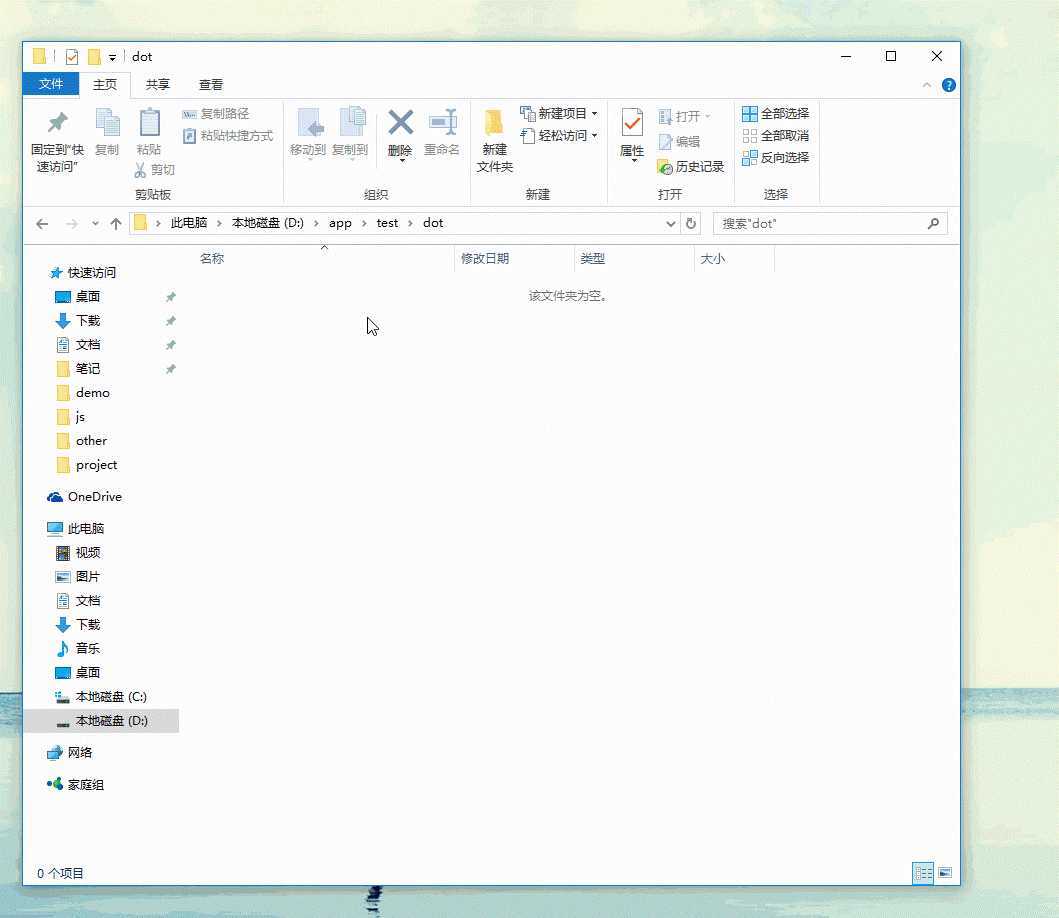1059x918 pixels.
Task: Click the 历史记录 history icon
Action: pos(665,167)
